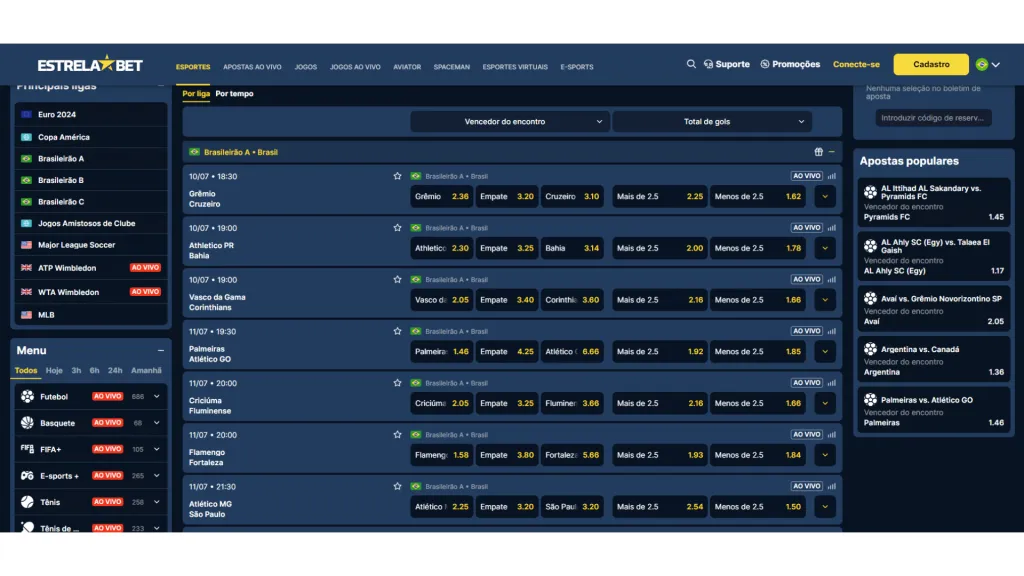This screenshot has height=576, width=1024.
Task: Collapse the Brasileirão A league section
Action: pyautogui.click(x=832, y=152)
